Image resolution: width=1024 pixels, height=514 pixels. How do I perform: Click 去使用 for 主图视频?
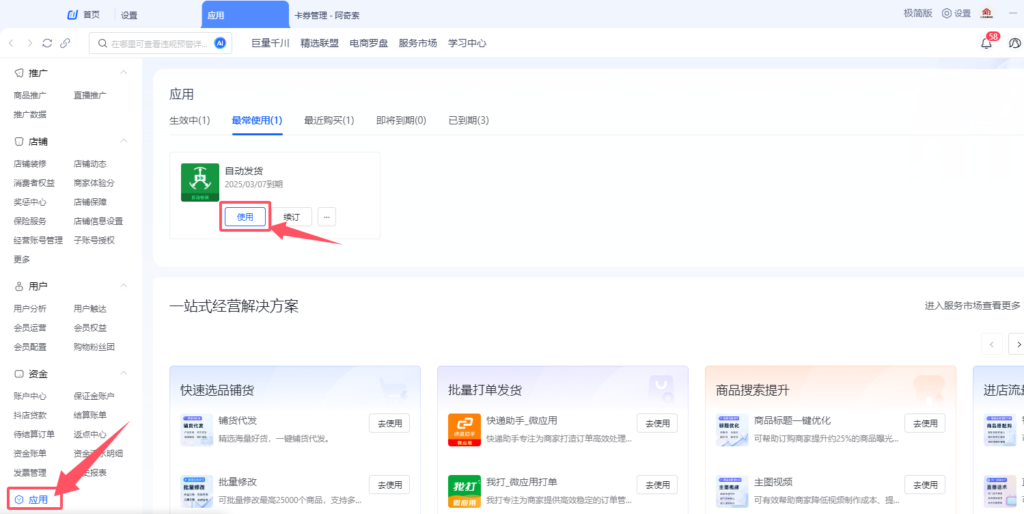[925, 485]
